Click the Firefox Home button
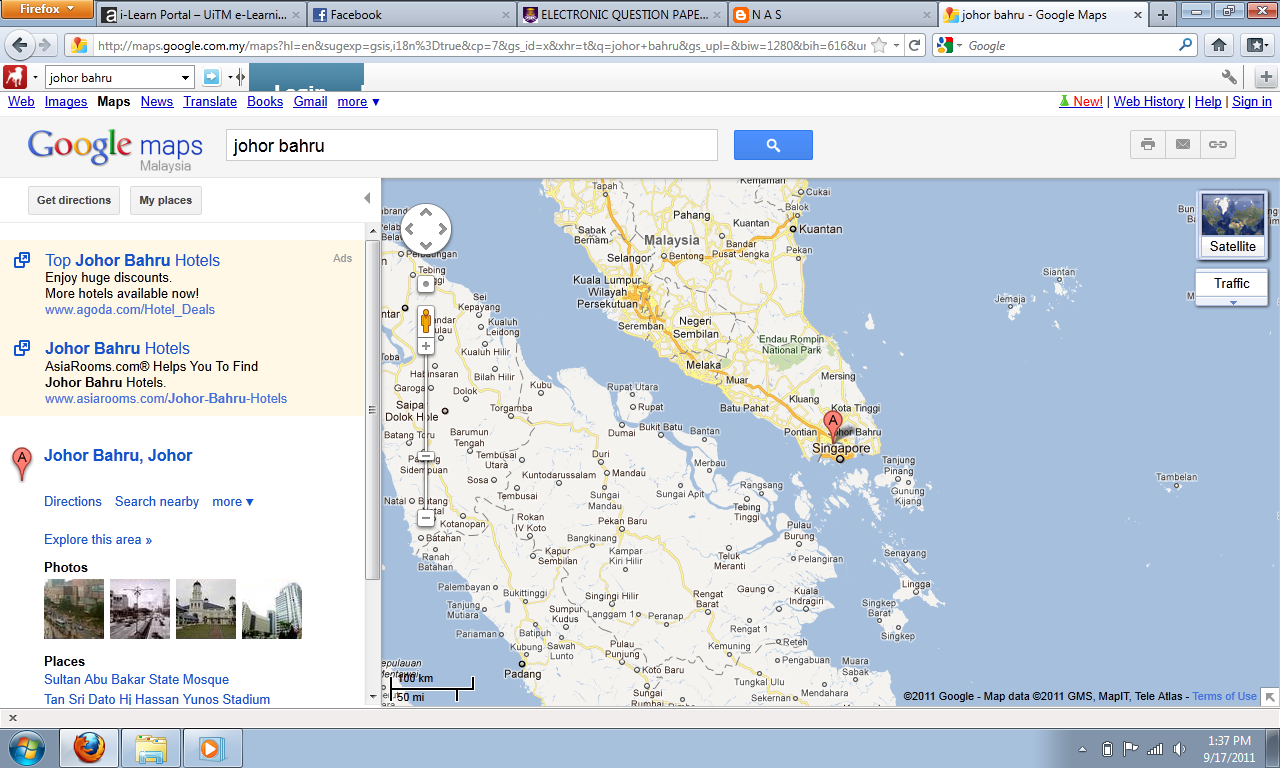This screenshot has width=1280, height=768. pos(1219,45)
